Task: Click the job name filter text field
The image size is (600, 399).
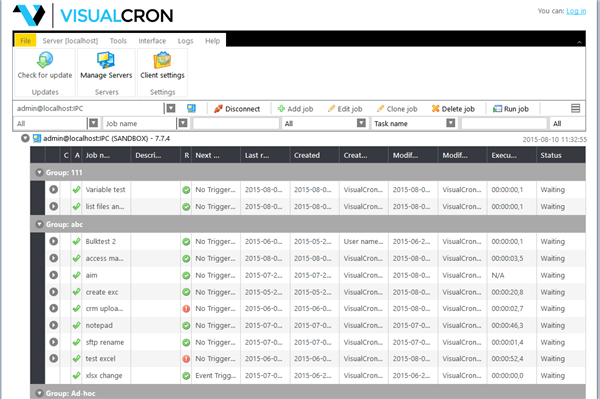Action: pos(236,123)
